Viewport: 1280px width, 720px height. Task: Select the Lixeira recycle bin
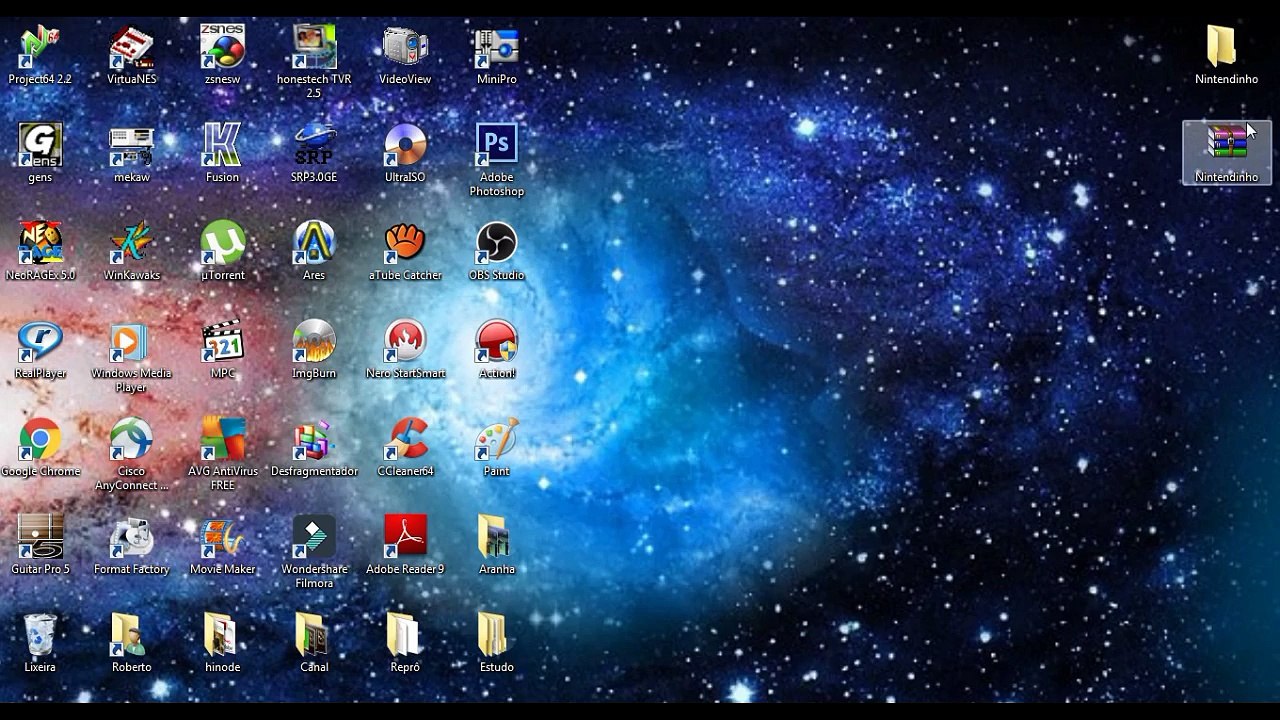[40, 635]
